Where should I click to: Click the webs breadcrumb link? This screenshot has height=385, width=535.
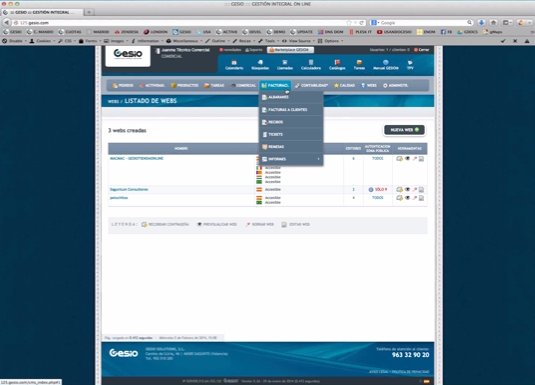tap(113, 101)
